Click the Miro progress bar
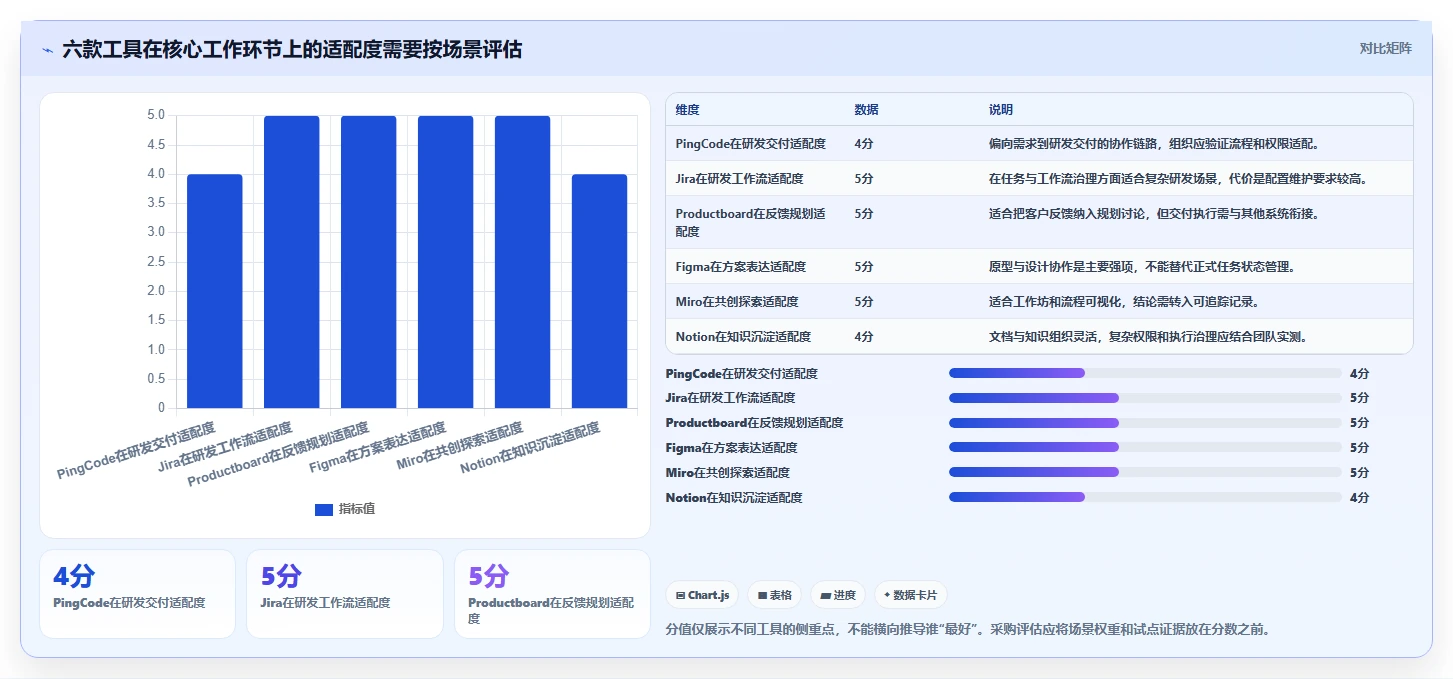Screen dimensions: 1453x679 pyautogui.click(x=1145, y=472)
